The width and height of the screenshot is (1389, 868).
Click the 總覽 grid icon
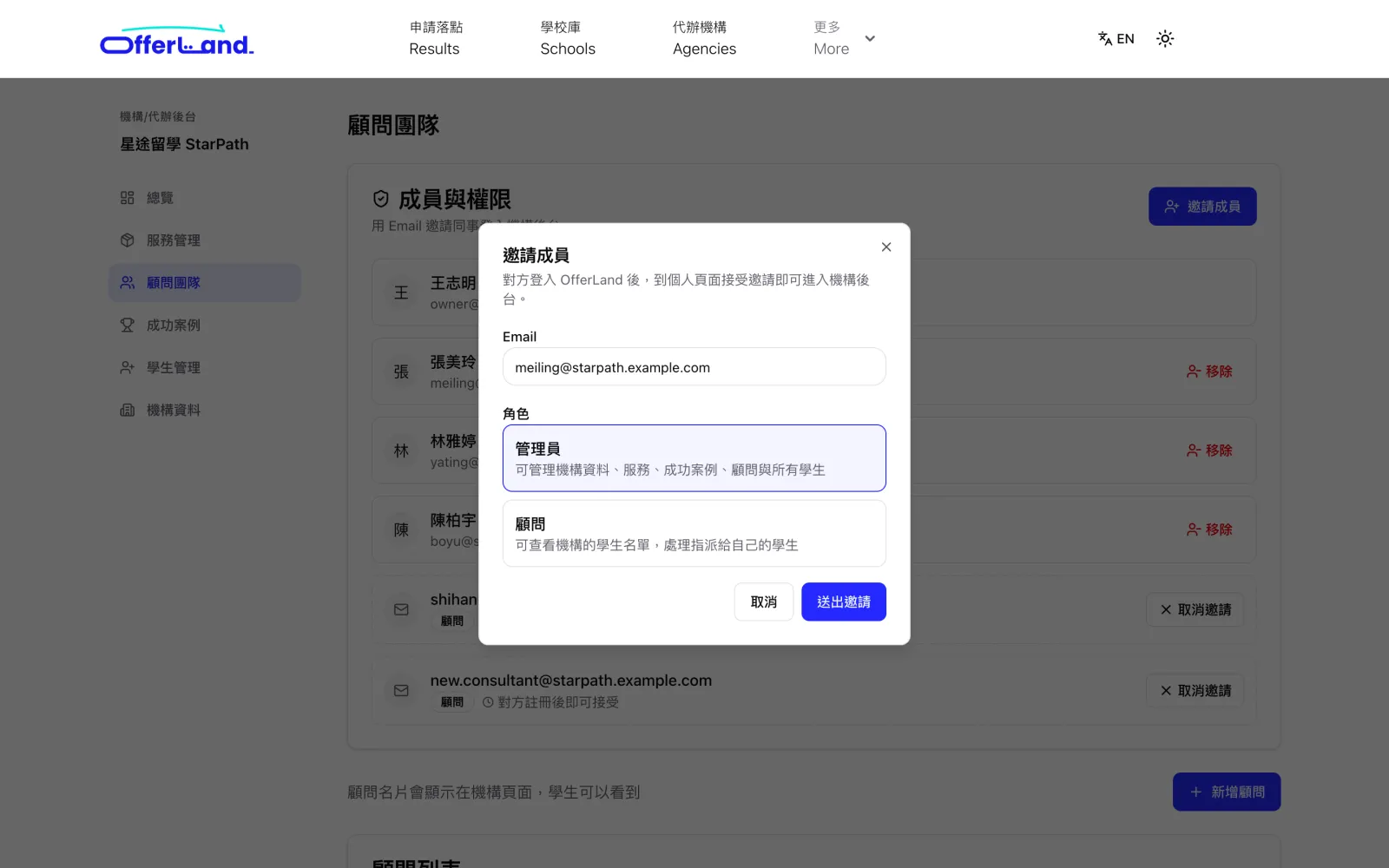coord(128,198)
